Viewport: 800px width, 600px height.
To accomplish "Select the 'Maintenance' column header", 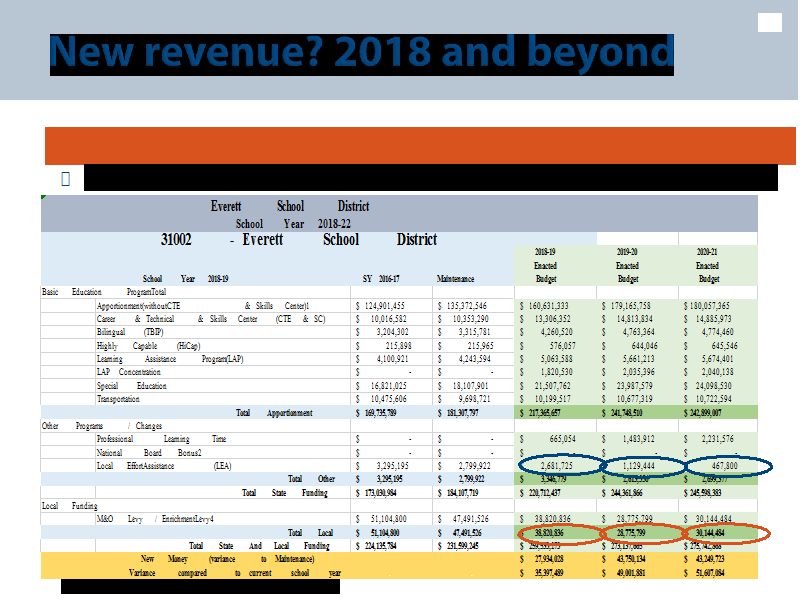I will click(x=456, y=279).
